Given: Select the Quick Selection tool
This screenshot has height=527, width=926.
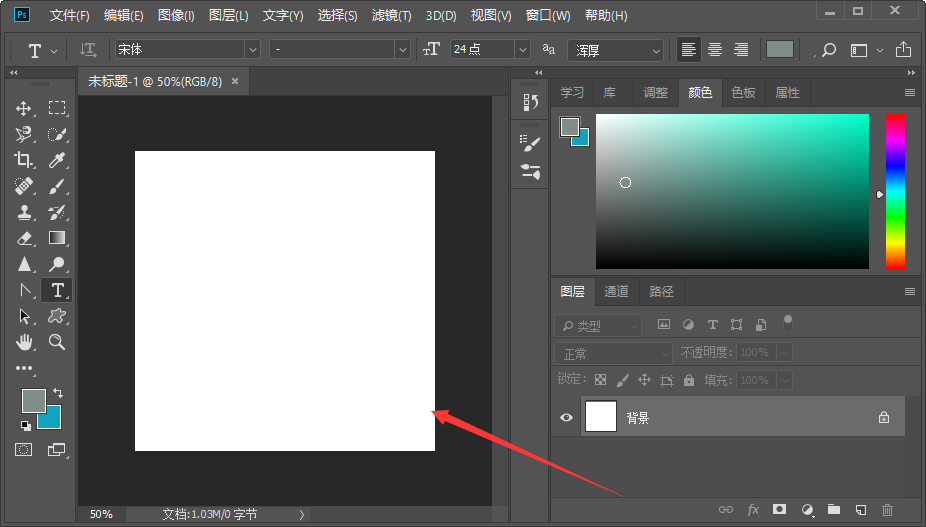Looking at the screenshot, I should click(x=57, y=134).
